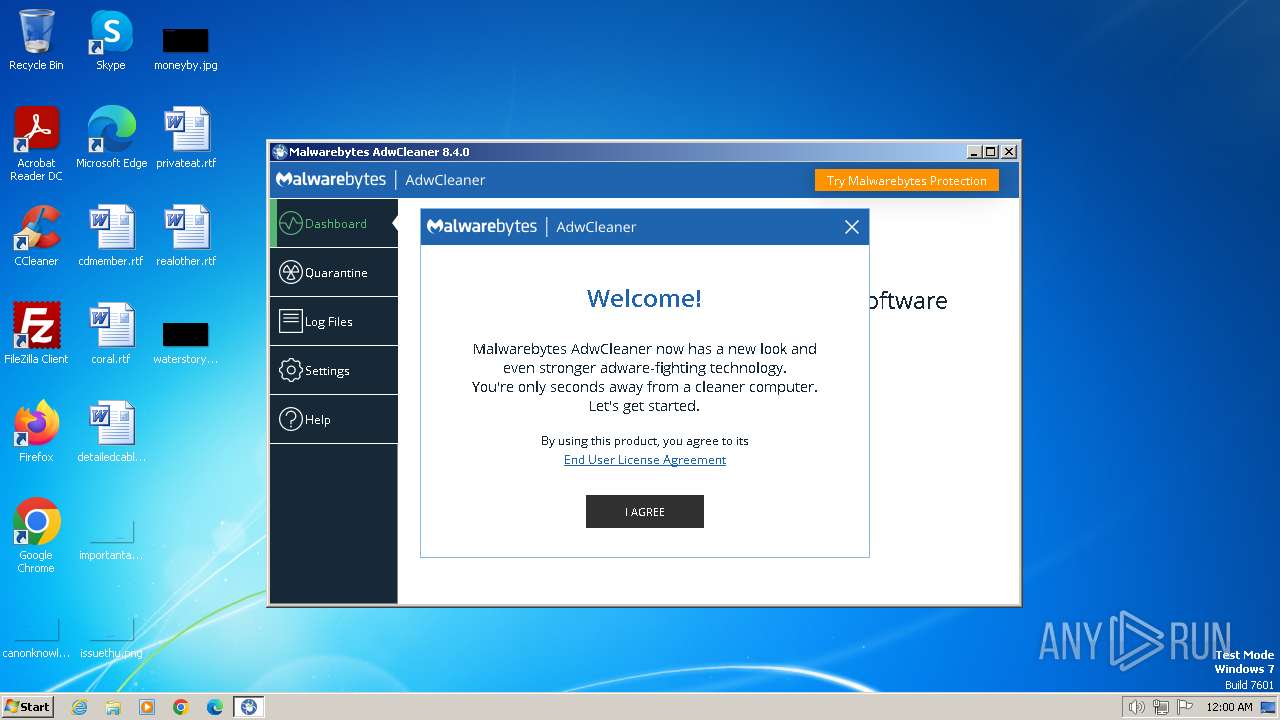This screenshot has width=1280, height=720.
Task: Click the taskbar clock showing 12:00 AM
Action: [x=1229, y=707]
